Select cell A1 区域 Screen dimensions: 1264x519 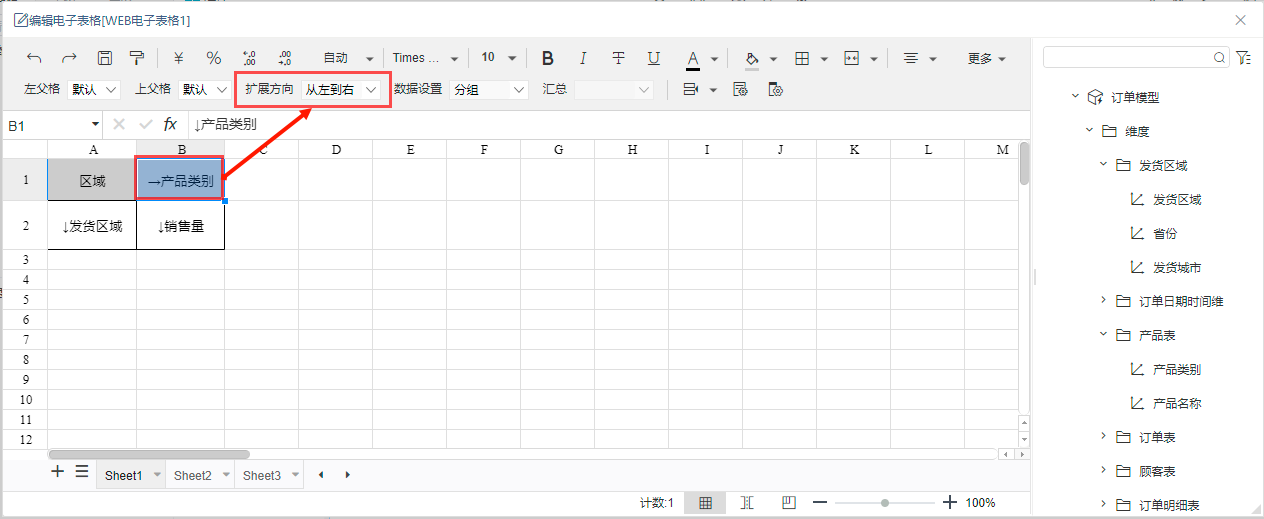(x=92, y=181)
